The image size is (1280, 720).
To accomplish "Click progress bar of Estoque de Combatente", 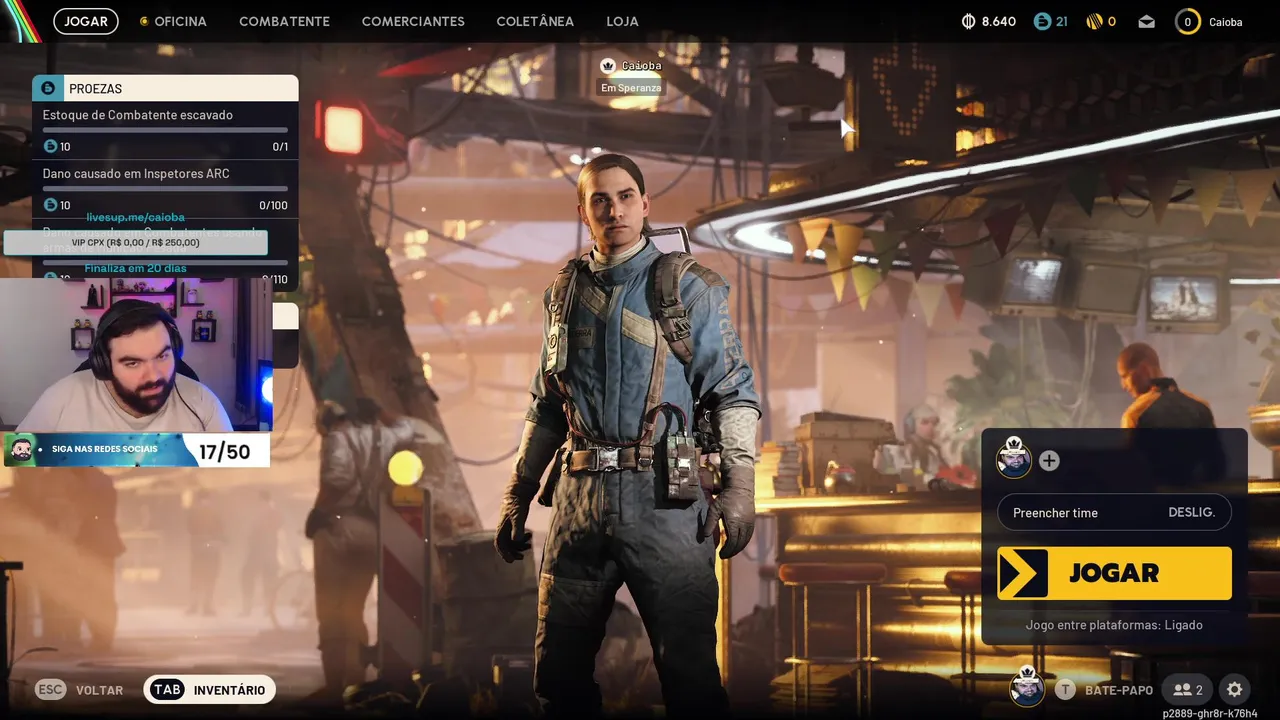I will click(x=165, y=130).
